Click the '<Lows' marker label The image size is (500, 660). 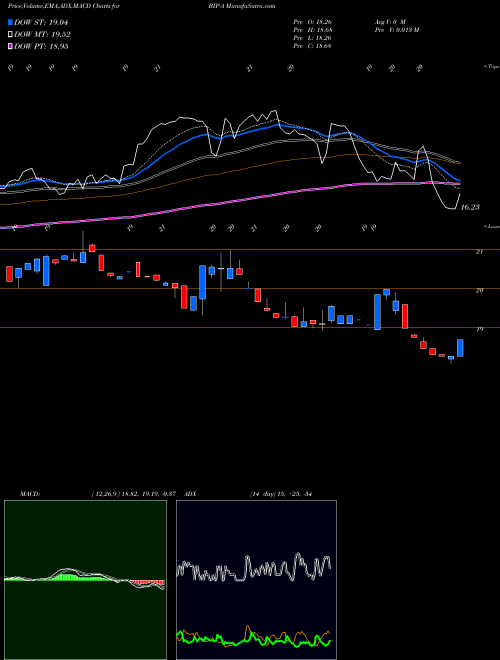click(x=491, y=226)
